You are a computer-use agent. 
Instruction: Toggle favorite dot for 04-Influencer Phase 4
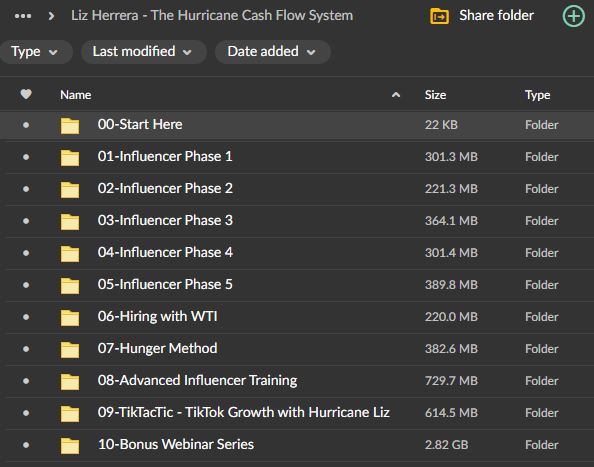click(x=26, y=253)
